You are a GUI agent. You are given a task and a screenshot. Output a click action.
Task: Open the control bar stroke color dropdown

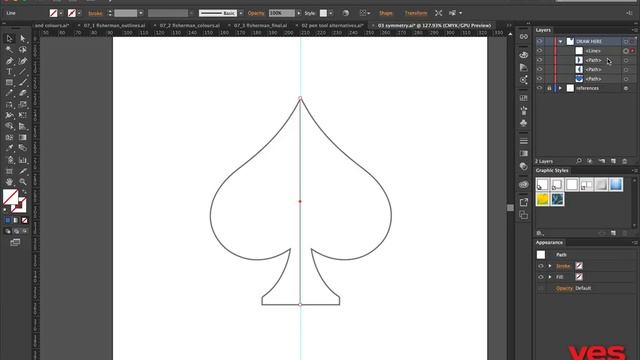pos(79,13)
